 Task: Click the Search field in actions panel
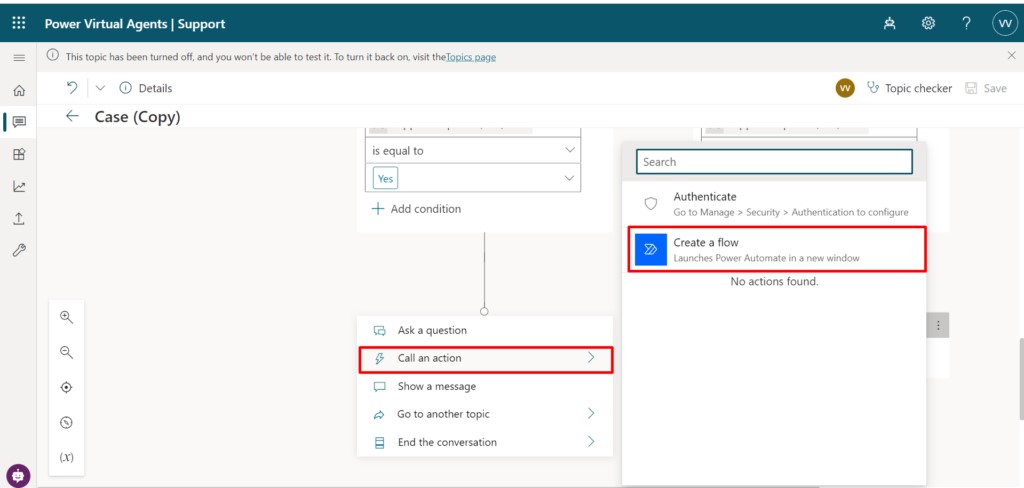[775, 162]
